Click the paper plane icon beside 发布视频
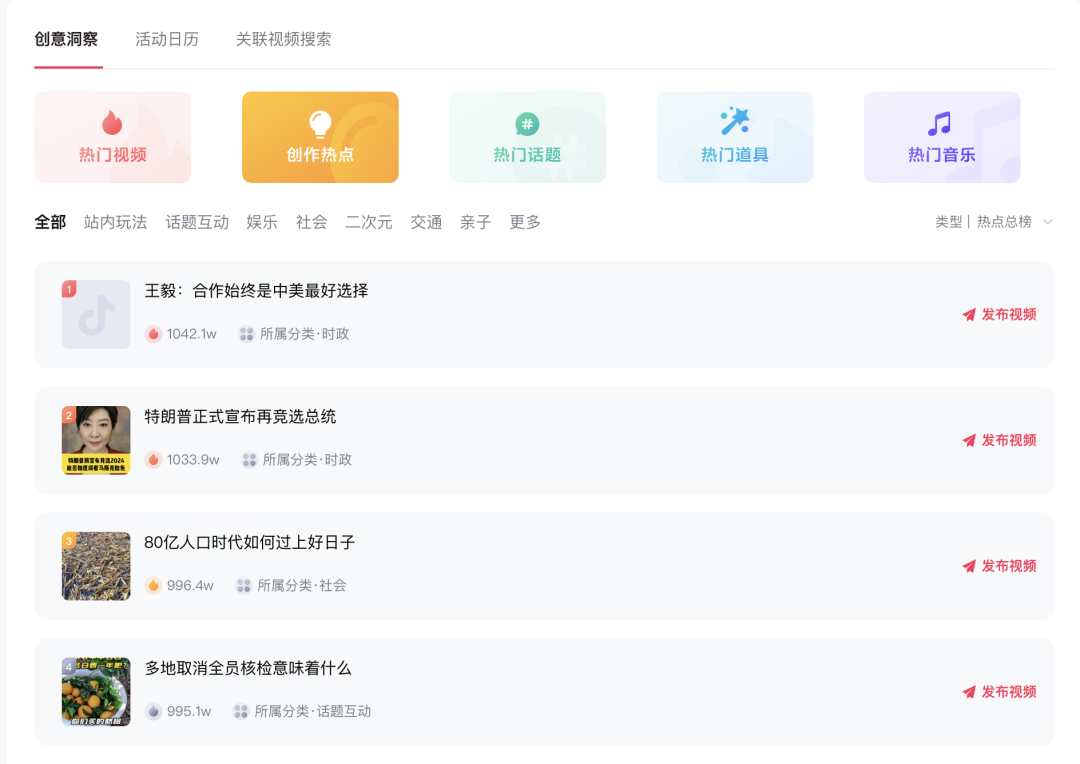 pyautogui.click(x=968, y=314)
